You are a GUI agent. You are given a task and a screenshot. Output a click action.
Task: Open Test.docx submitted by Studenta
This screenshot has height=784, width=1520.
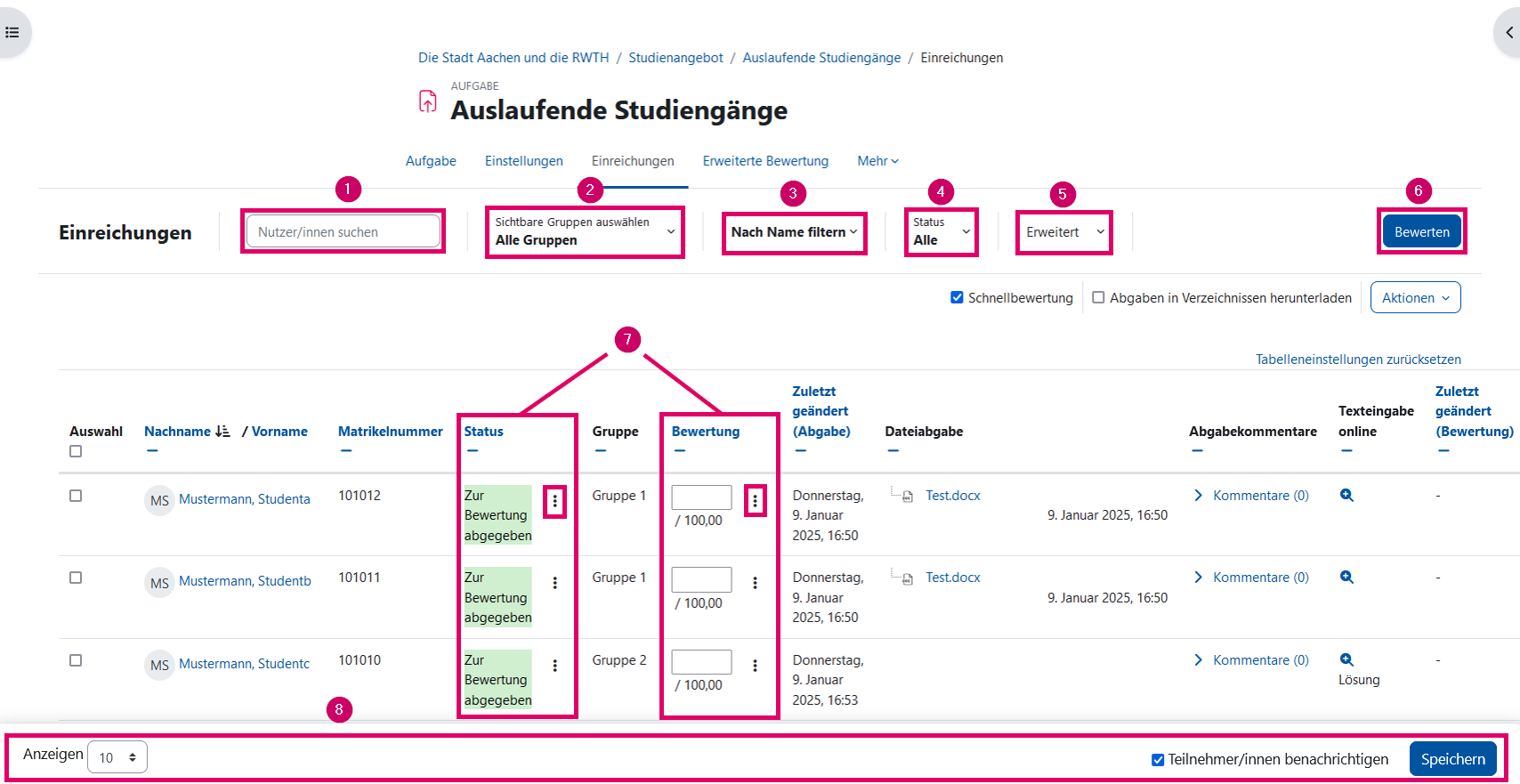click(952, 496)
